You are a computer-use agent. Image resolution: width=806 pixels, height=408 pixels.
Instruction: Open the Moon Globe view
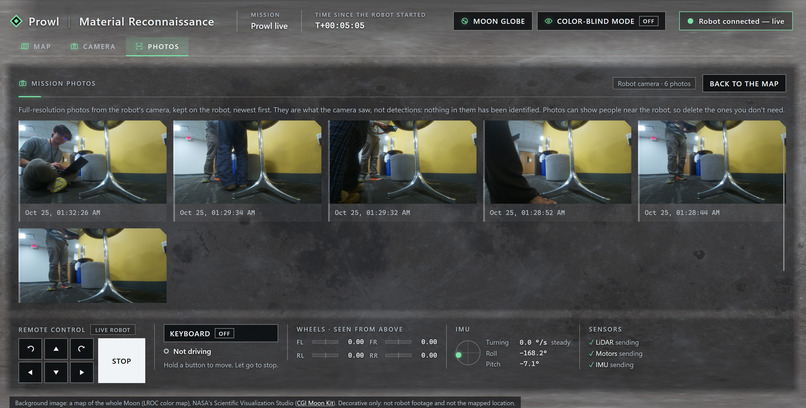pos(493,21)
